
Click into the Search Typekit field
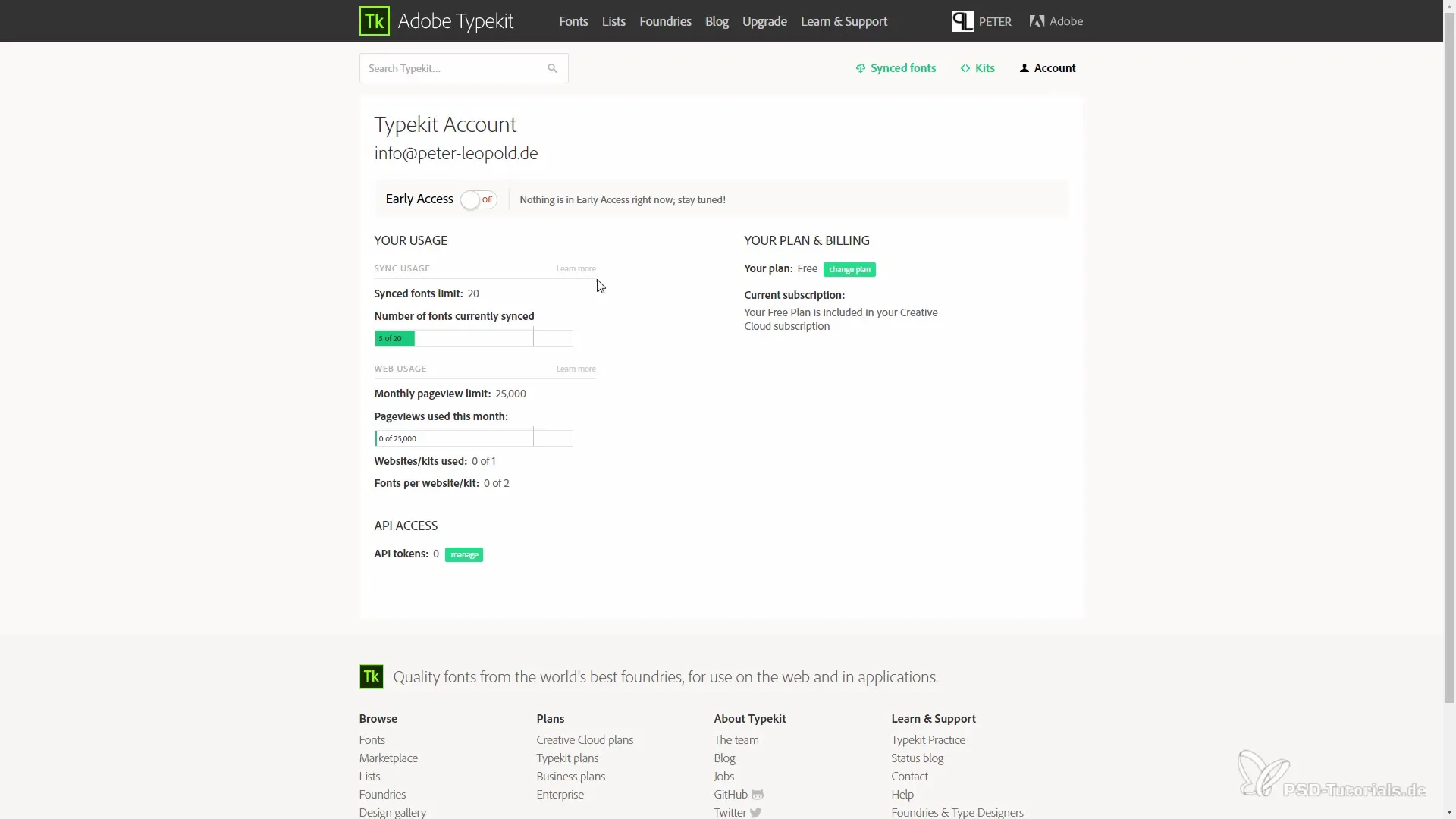point(463,68)
